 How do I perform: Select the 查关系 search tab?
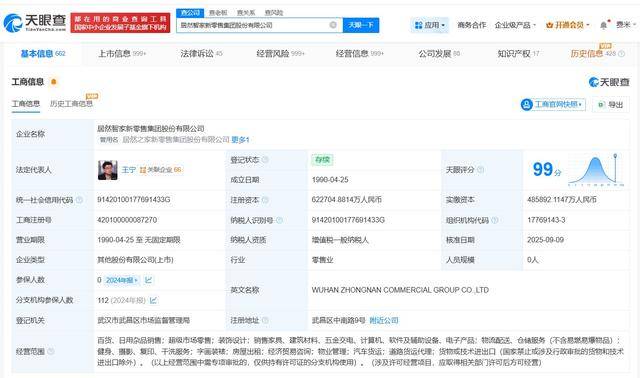click(246, 13)
